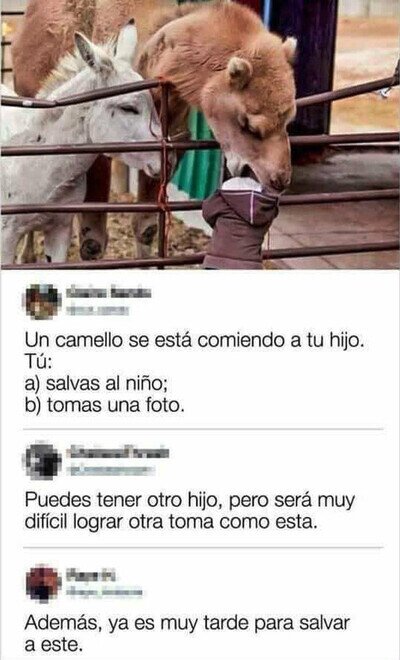Image resolution: width=400 pixels, height=660 pixels.
Task: Click the blurred timestamp under third commenter's name
Action: [x=104, y=592]
